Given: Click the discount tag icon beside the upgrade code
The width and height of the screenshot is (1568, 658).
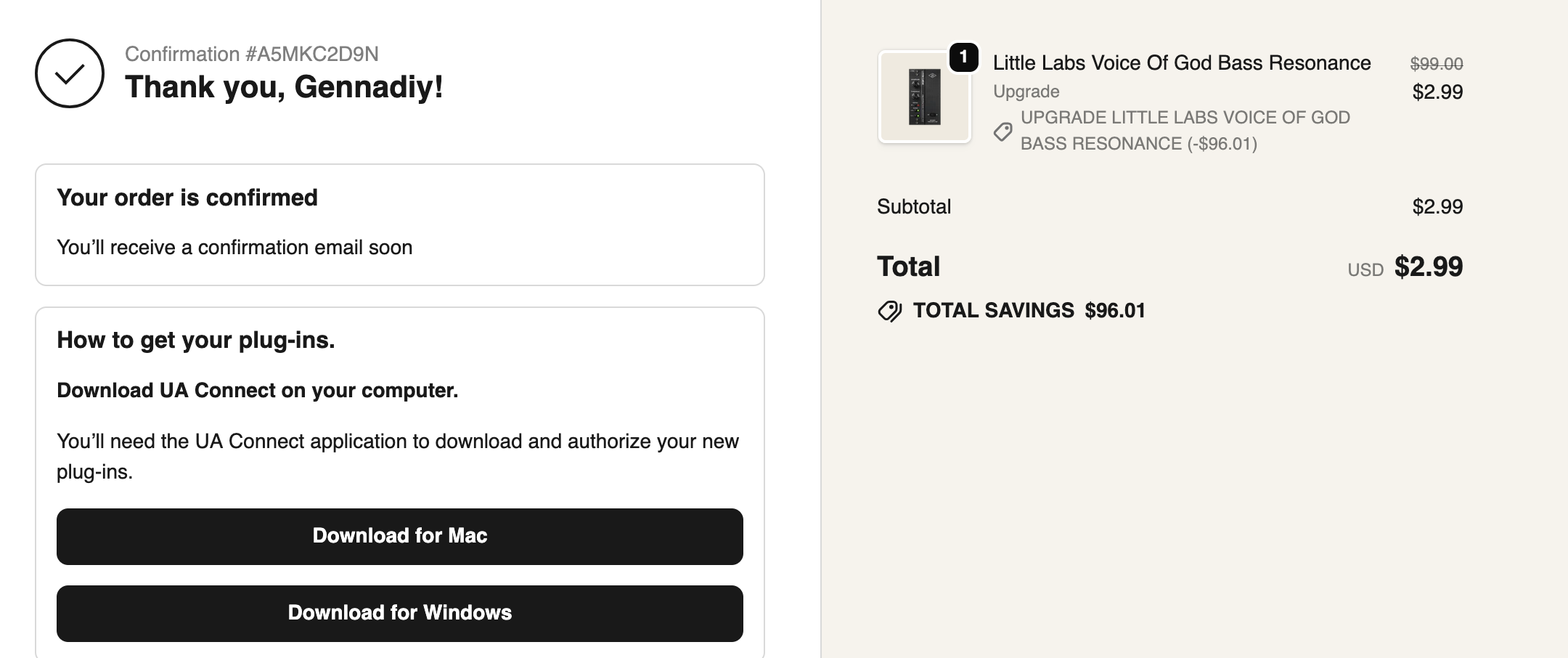Looking at the screenshot, I should point(1003,131).
